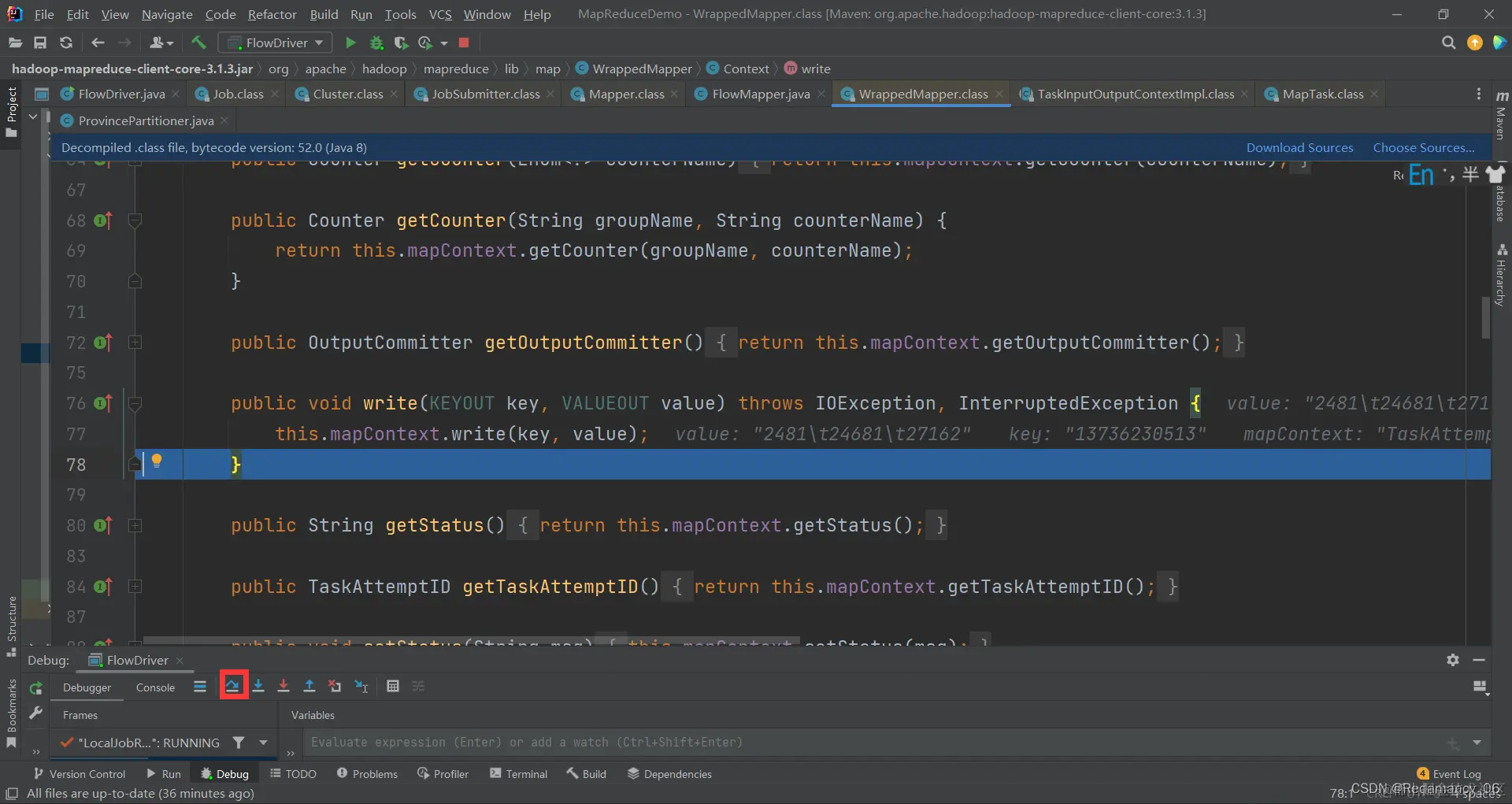This screenshot has height=804, width=1512.
Task: Run FlowDriver with the green play icon
Action: 351,43
